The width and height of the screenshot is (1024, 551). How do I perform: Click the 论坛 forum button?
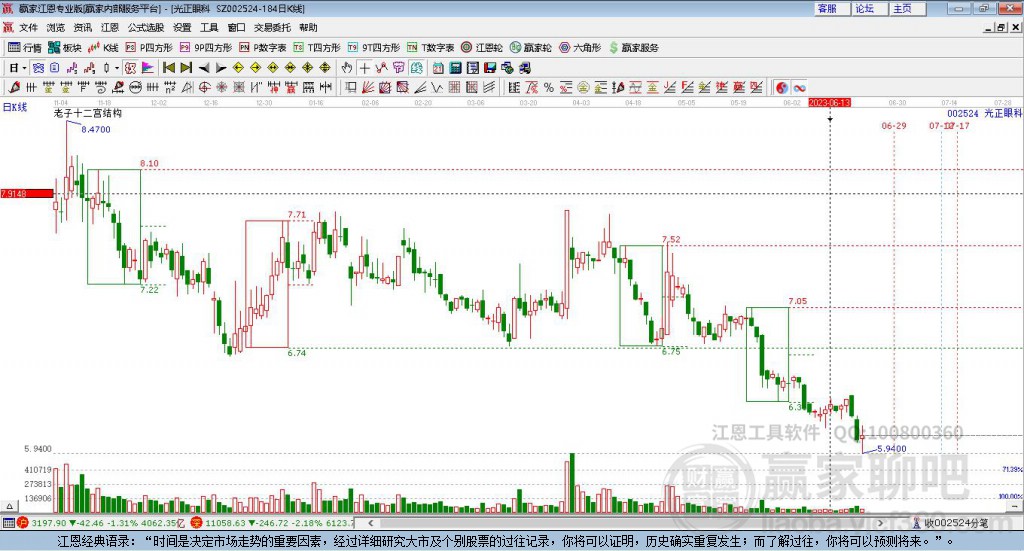[869, 8]
